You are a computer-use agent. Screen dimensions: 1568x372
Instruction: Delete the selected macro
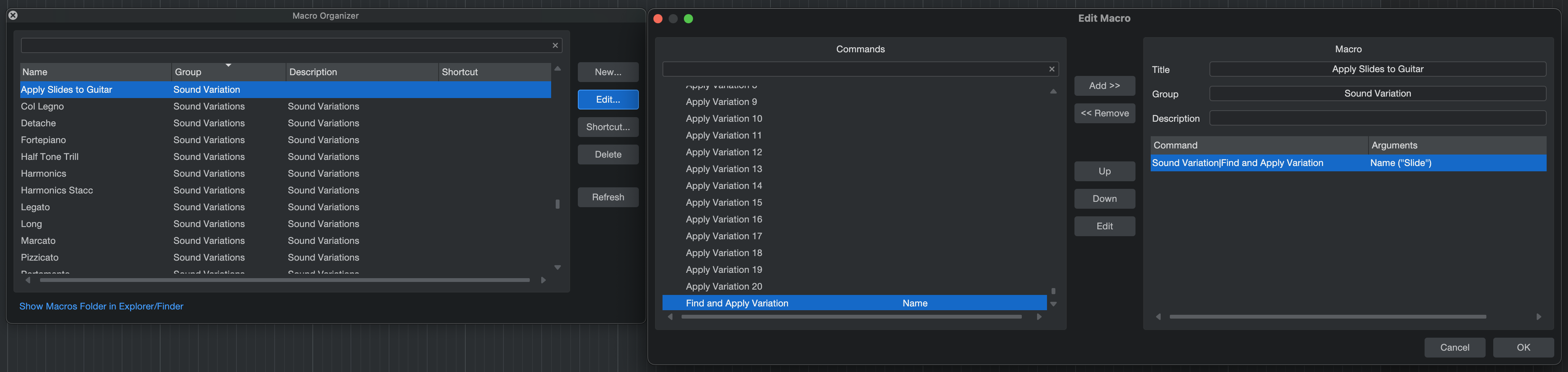coord(608,154)
